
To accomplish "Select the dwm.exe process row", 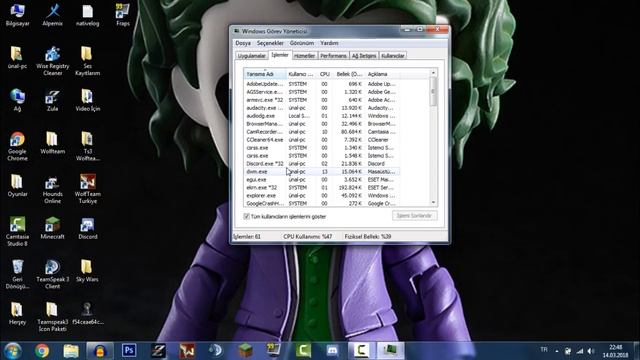I will [x=322, y=172].
